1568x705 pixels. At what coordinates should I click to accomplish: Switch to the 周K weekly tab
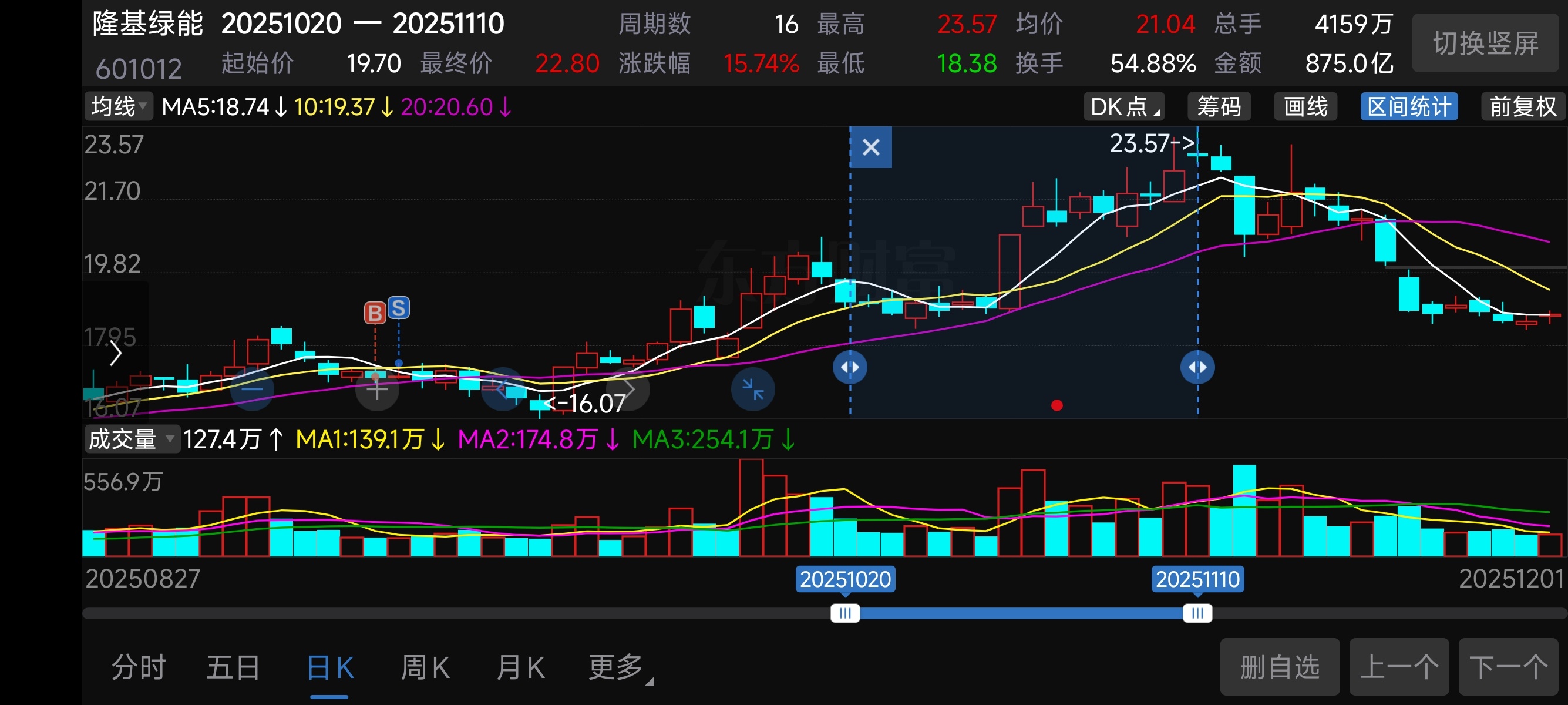point(425,668)
